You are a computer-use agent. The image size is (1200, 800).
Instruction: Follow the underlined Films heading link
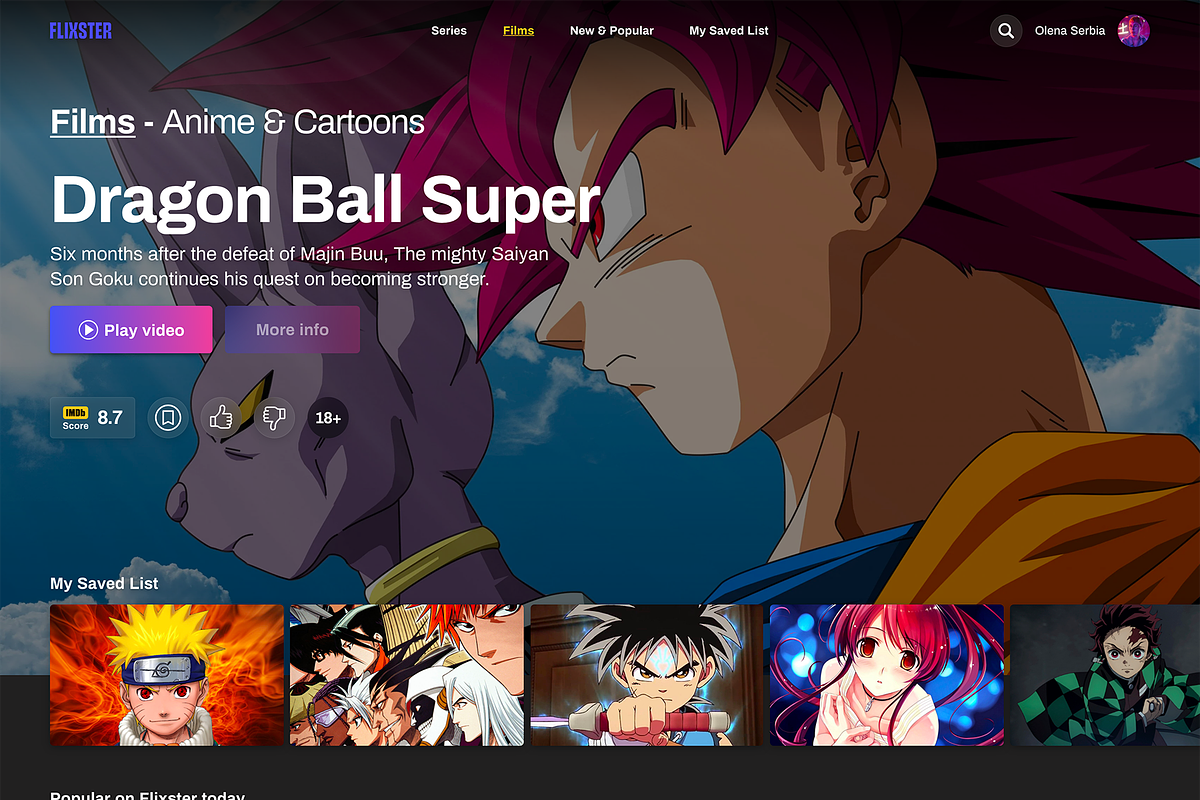(92, 122)
